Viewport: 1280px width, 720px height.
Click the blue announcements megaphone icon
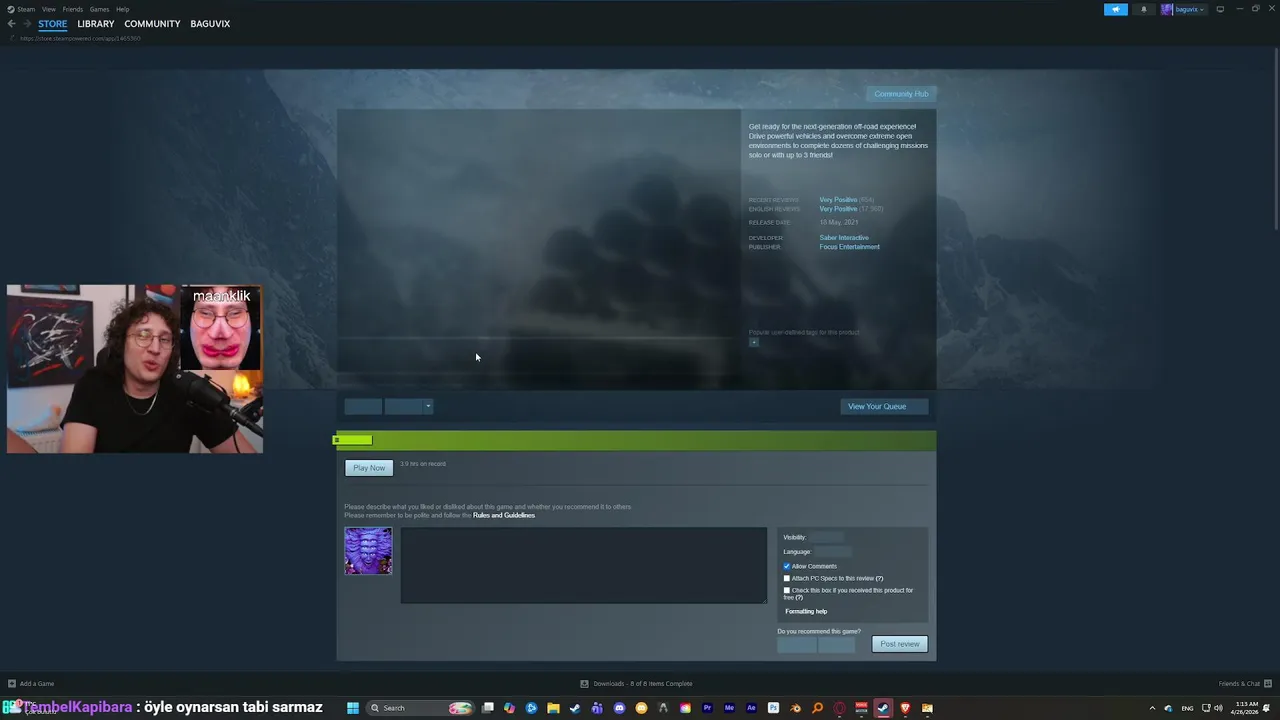(1115, 9)
